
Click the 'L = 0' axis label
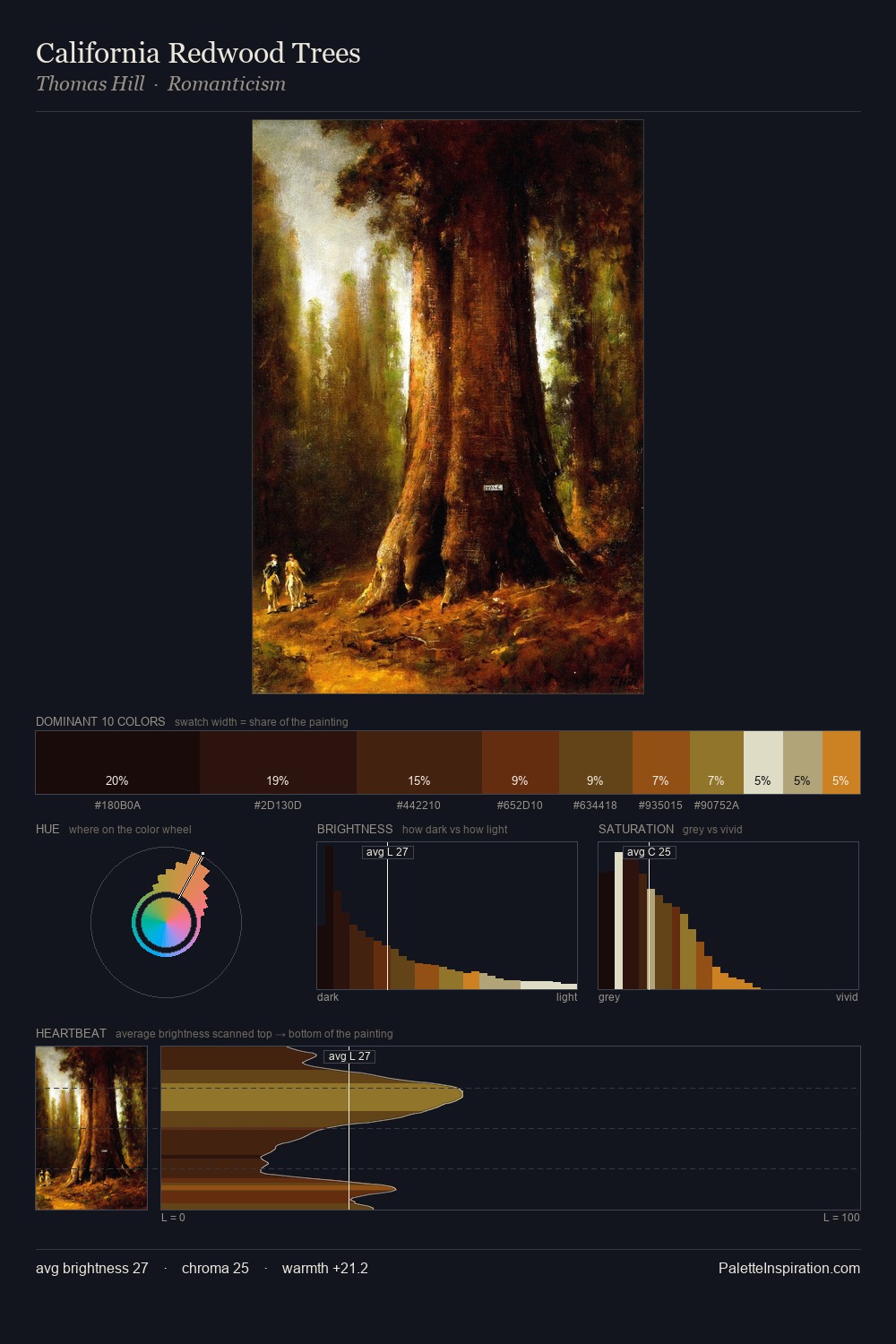click(173, 1218)
